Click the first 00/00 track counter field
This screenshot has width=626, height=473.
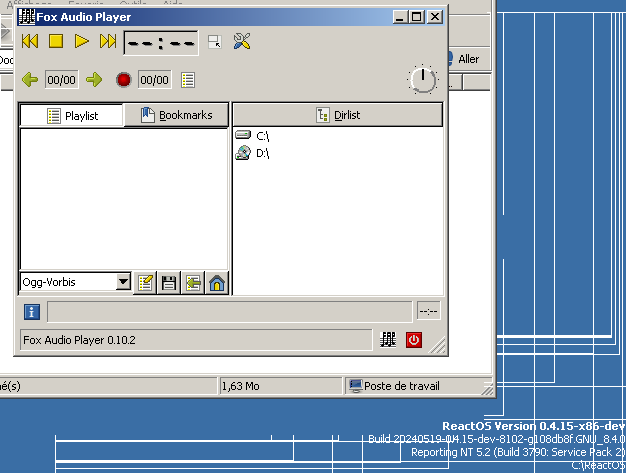61,80
